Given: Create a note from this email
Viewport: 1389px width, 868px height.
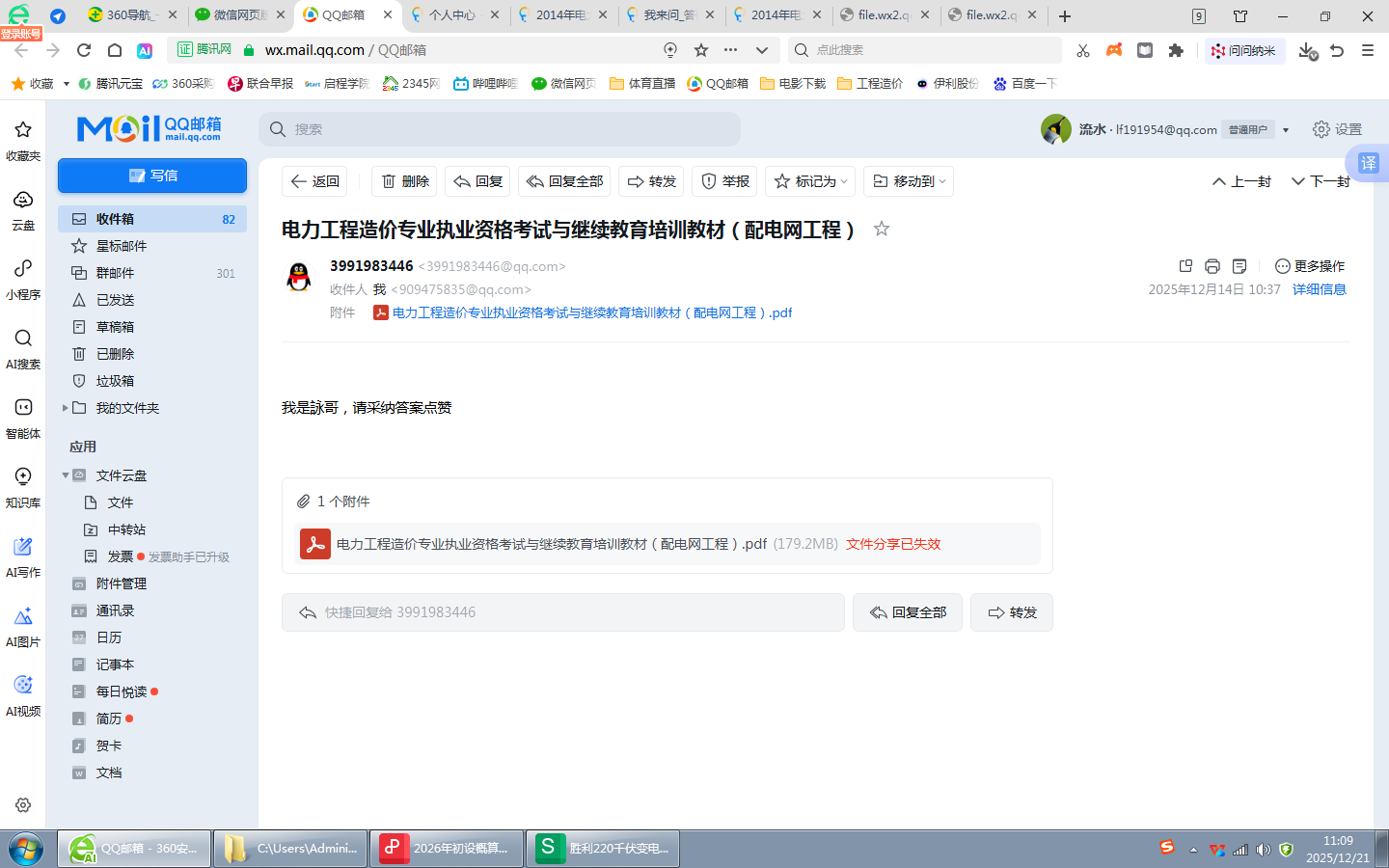Looking at the screenshot, I should tap(1239, 265).
